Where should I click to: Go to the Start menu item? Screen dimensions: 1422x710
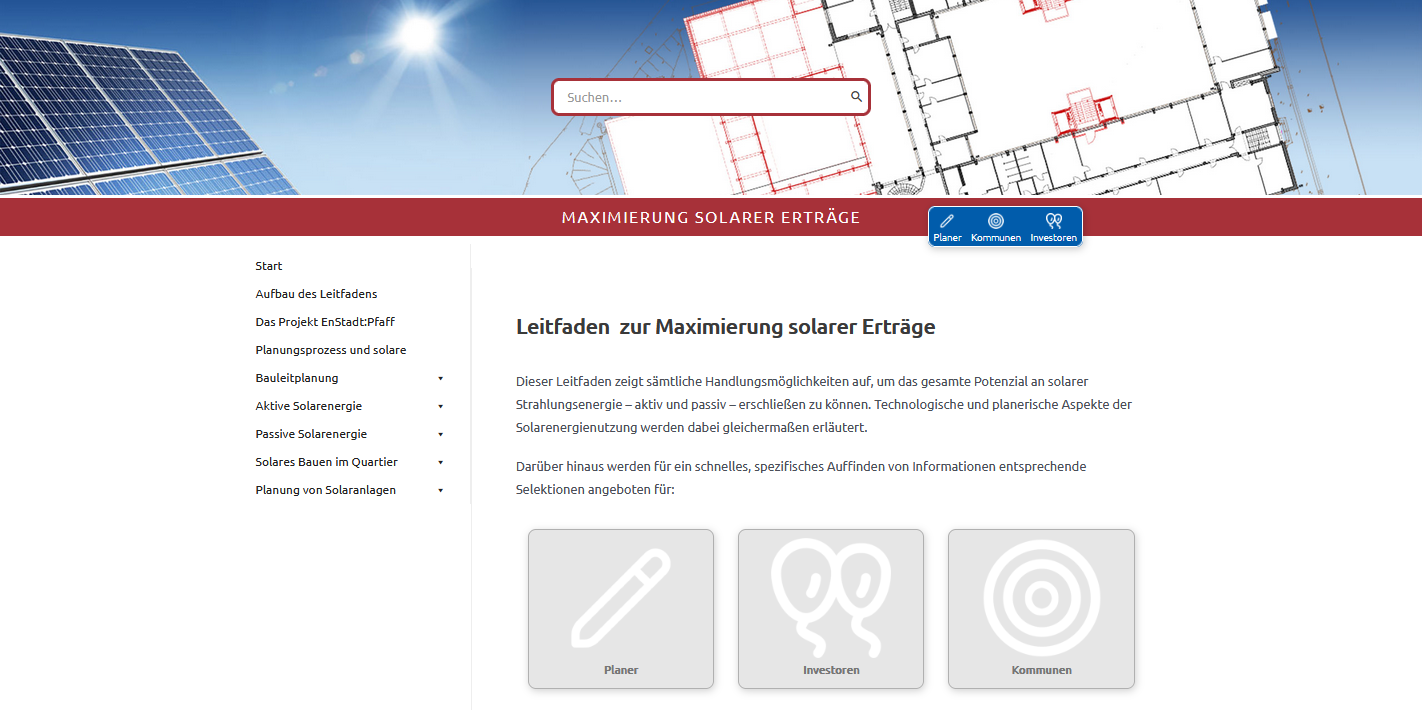coord(269,266)
